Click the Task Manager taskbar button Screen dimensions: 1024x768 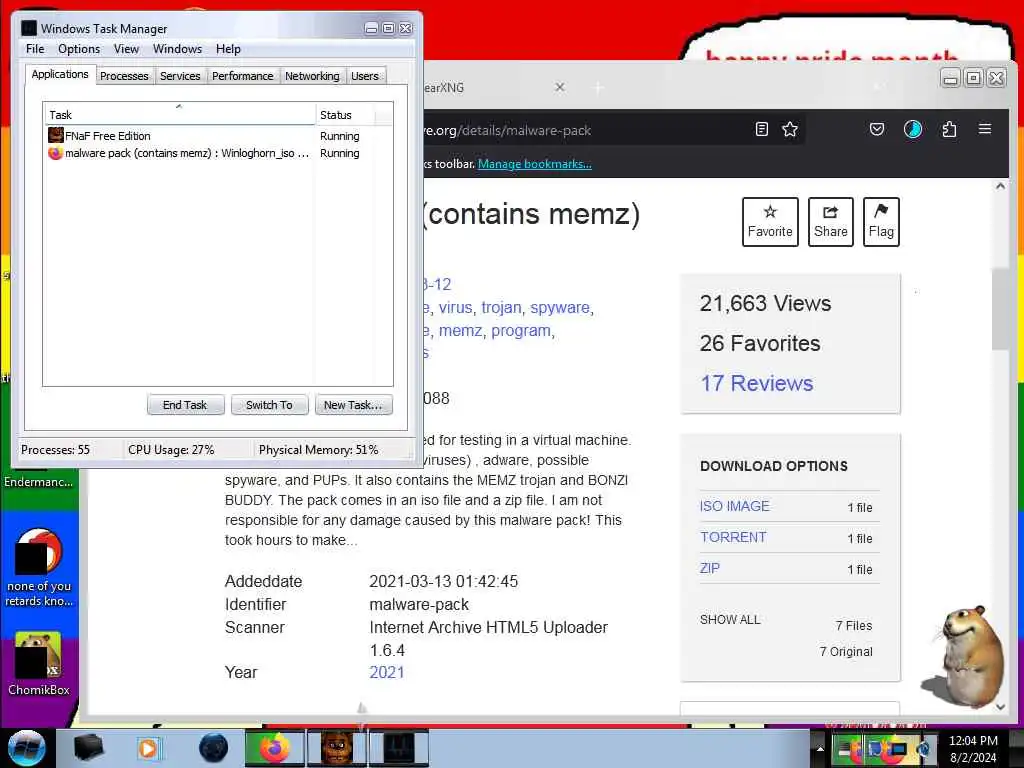(x=399, y=748)
